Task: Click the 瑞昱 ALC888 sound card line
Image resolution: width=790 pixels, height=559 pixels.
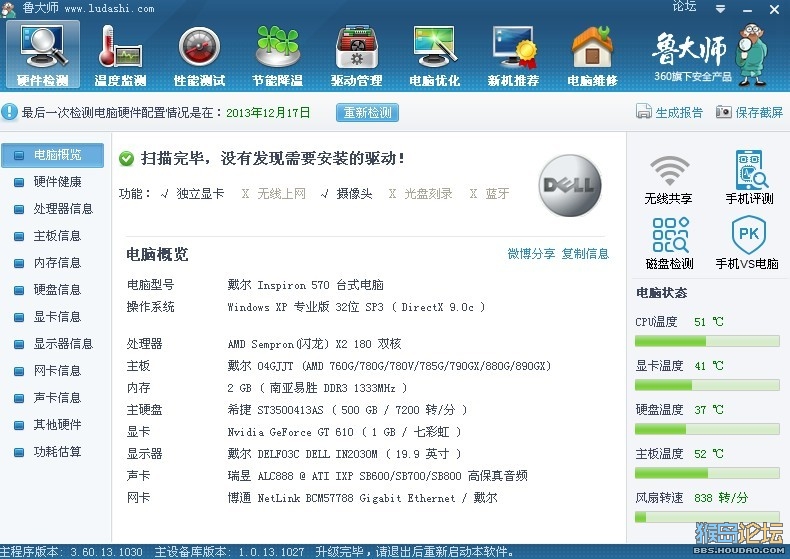Action: click(x=377, y=476)
